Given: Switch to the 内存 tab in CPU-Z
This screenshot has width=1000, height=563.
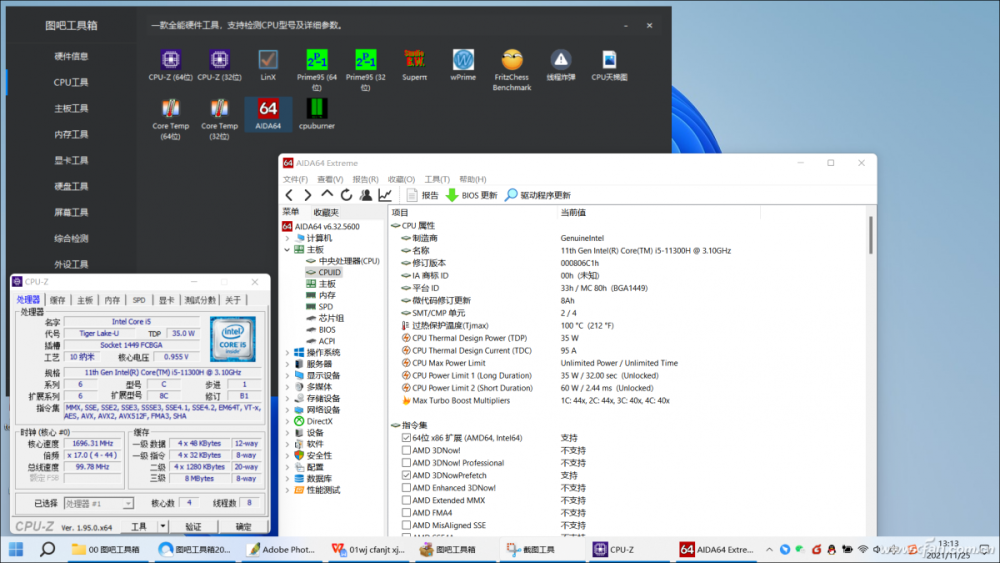Looking at the screenshot, I should pos(112,300).
